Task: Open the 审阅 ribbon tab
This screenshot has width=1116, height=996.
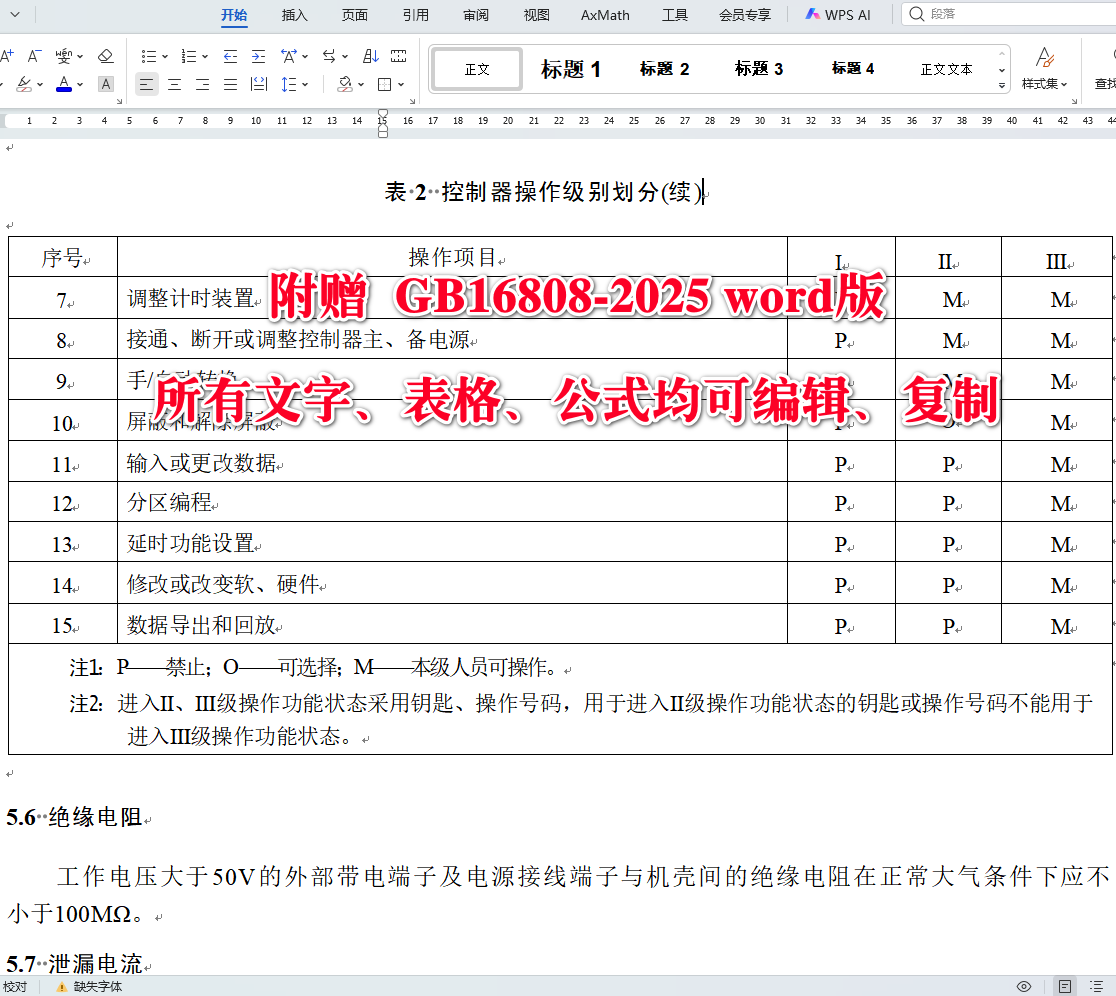Action: click(475, 15)
